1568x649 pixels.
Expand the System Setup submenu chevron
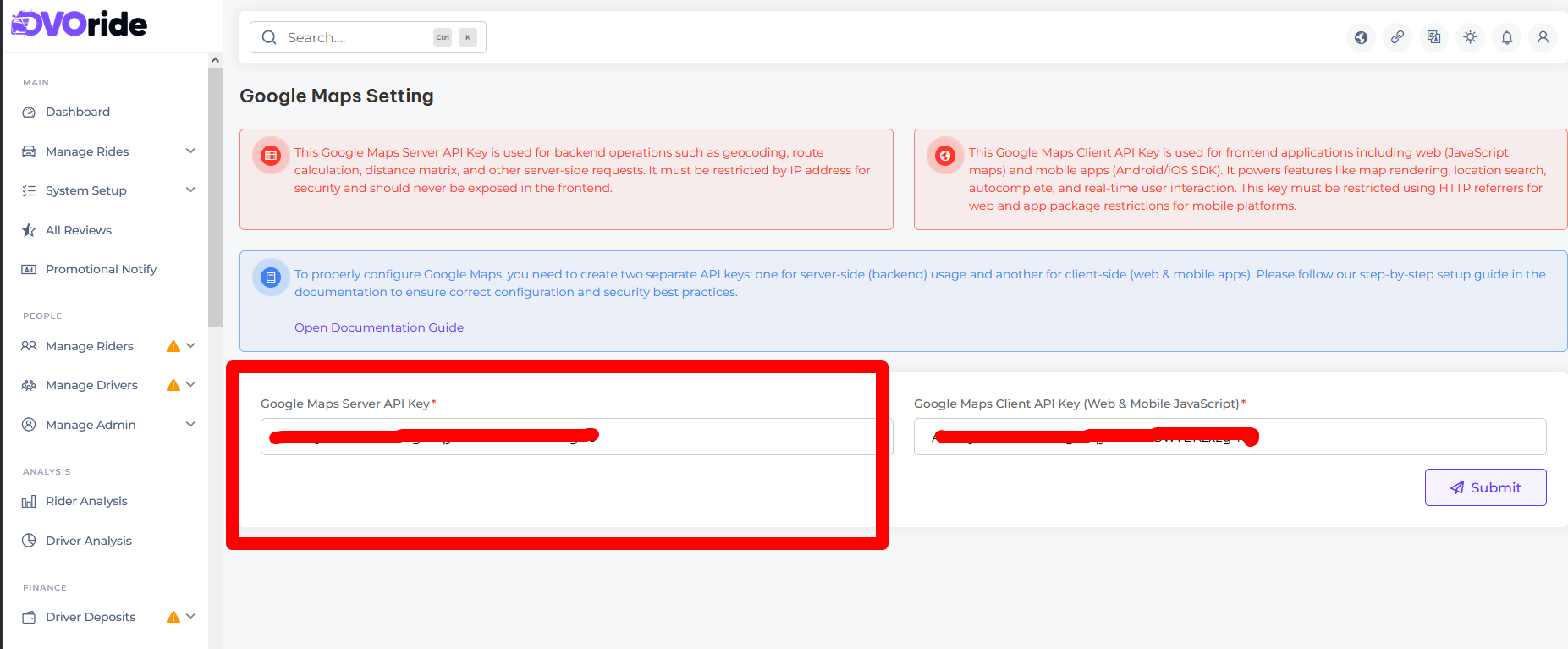190,190
